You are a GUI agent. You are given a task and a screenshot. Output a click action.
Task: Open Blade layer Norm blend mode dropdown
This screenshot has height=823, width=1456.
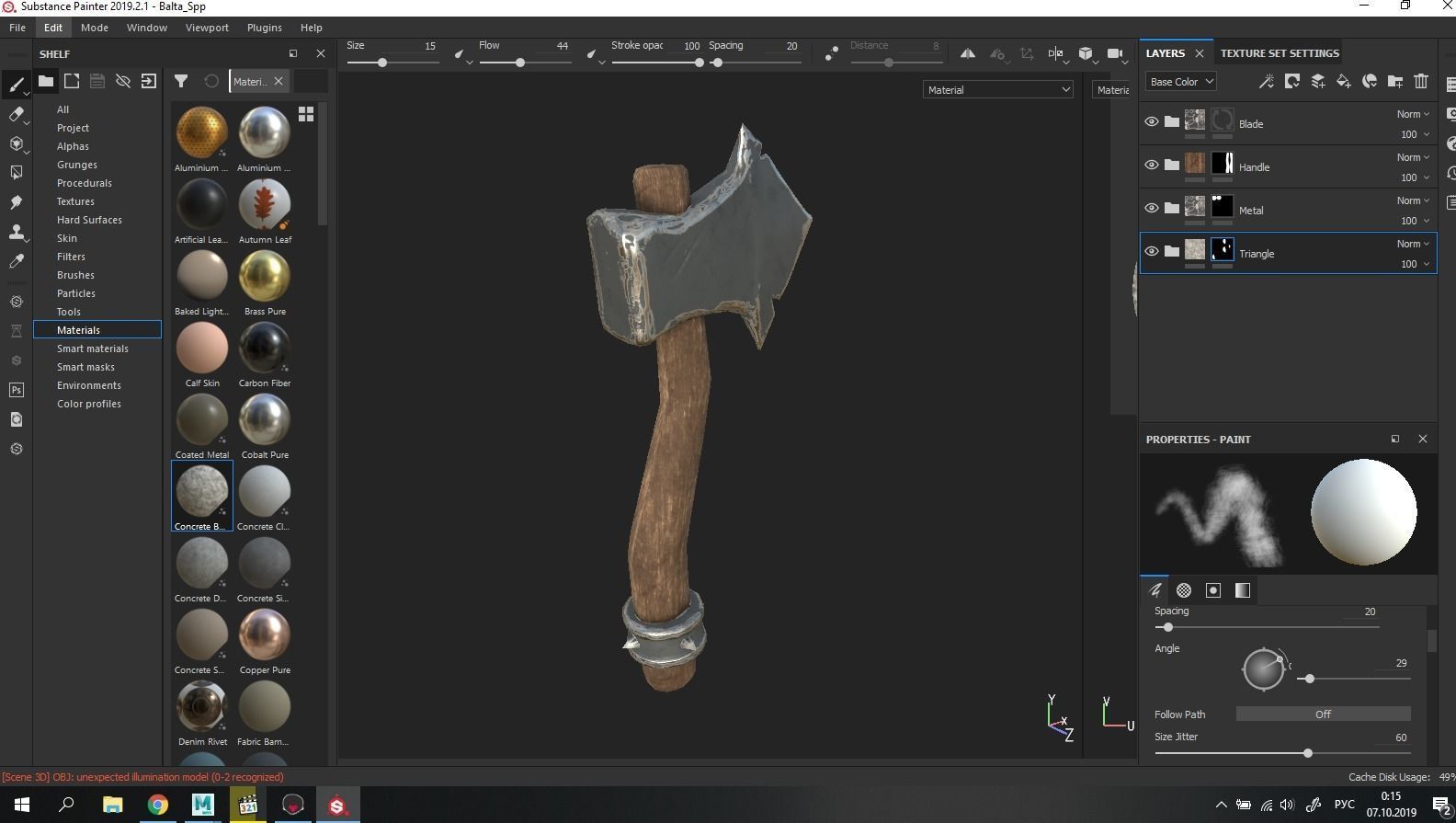point(1413,114)
